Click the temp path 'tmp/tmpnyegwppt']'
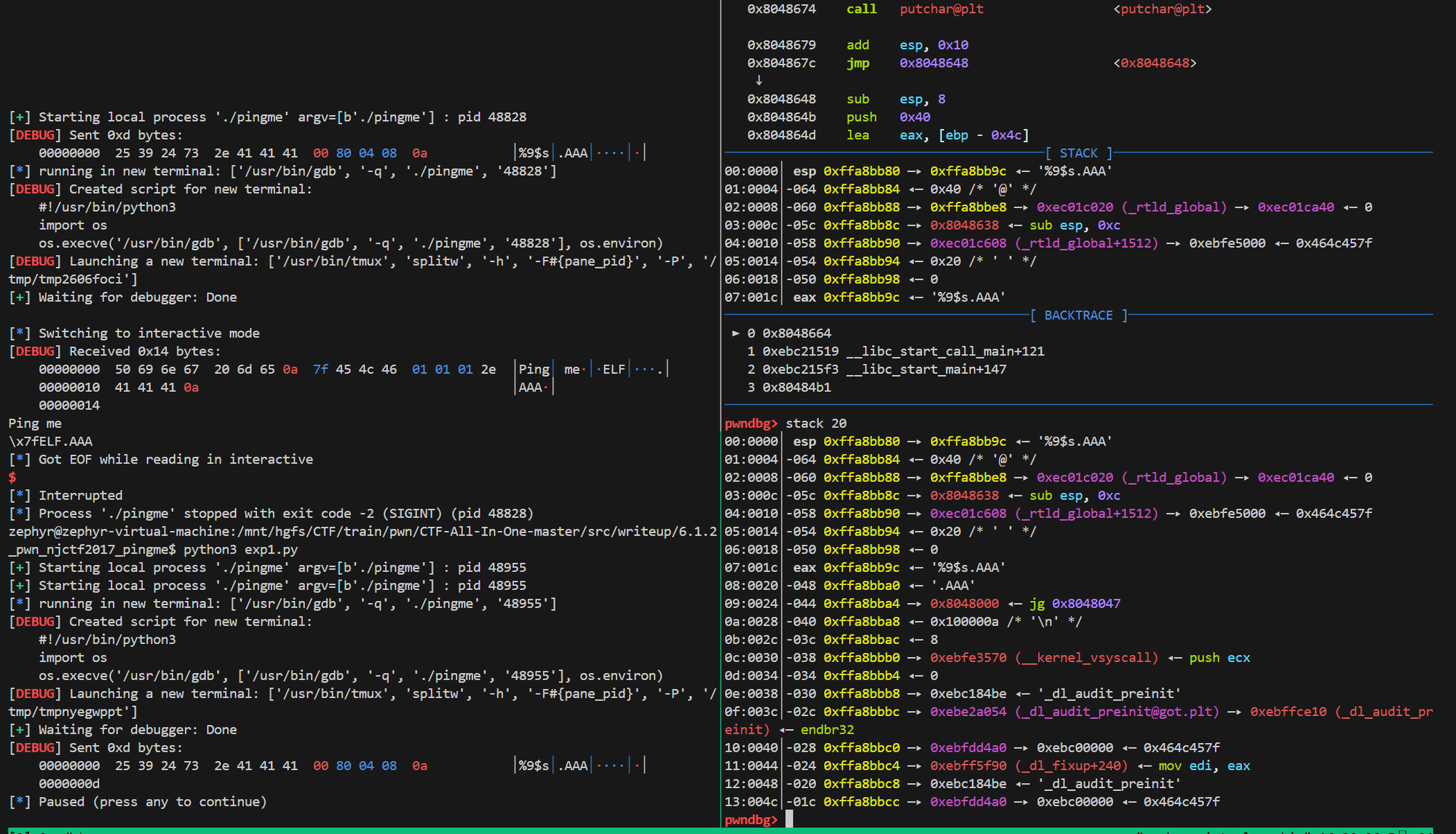 pyautogui.click(x=73, y=712)
